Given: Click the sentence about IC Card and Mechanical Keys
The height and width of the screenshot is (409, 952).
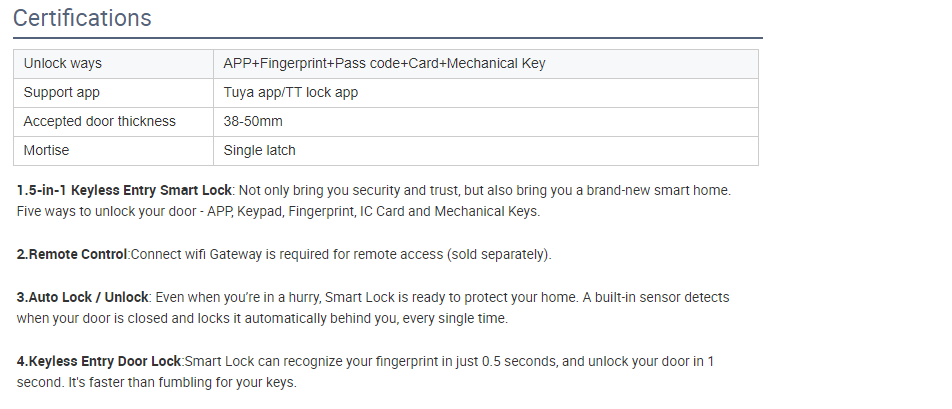Looking at the screenshot, I should point(278,212).
